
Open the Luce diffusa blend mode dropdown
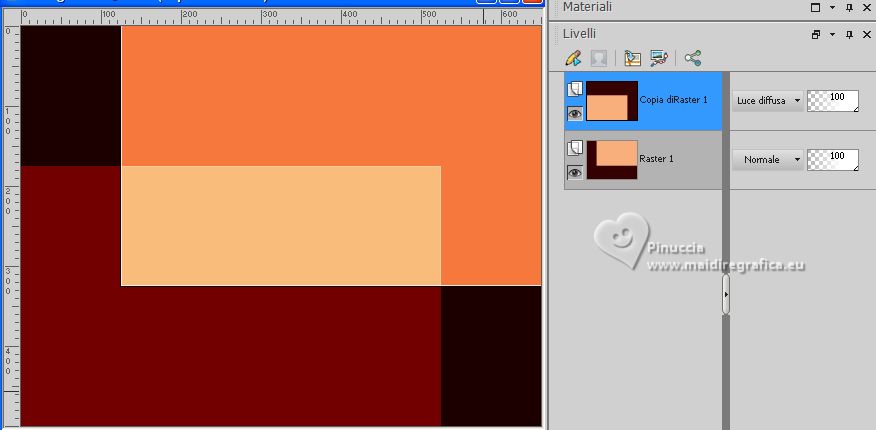768,101
